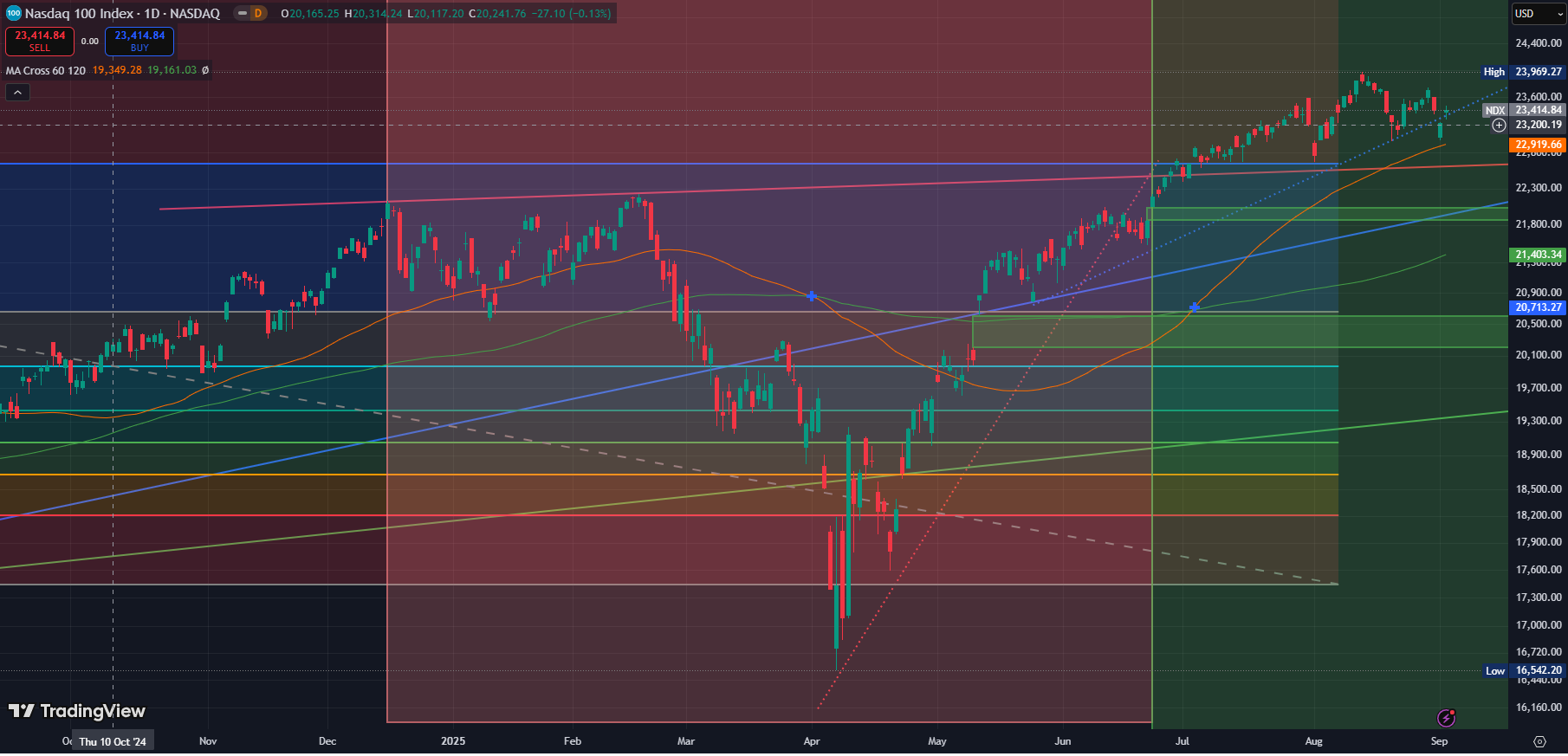Screen dimensions: 1568x756
Task: Click the green MA value 19,161.03
Action: coord(172,70)
